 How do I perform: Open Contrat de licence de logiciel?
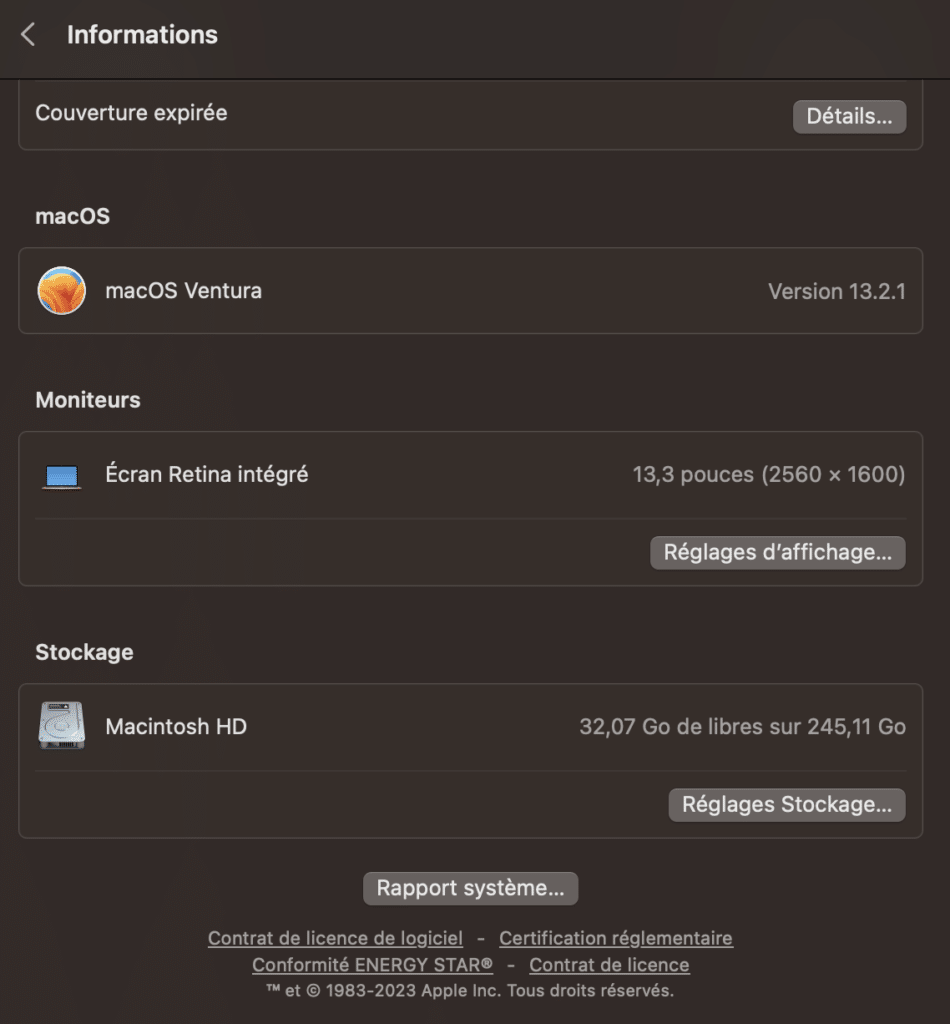(x=335, y=938)
